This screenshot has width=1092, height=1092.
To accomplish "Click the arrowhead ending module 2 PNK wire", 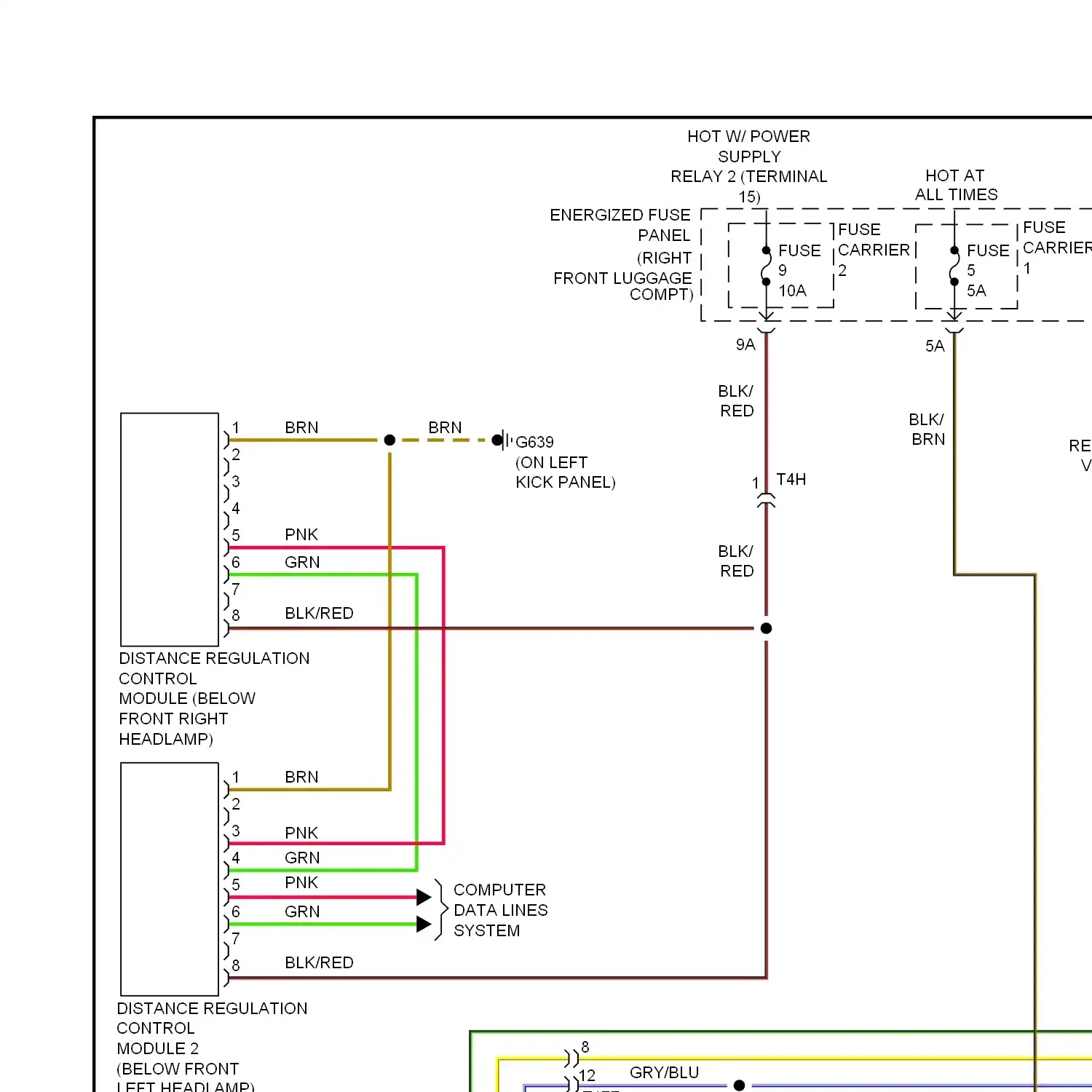I will click(x=424, y=897).
